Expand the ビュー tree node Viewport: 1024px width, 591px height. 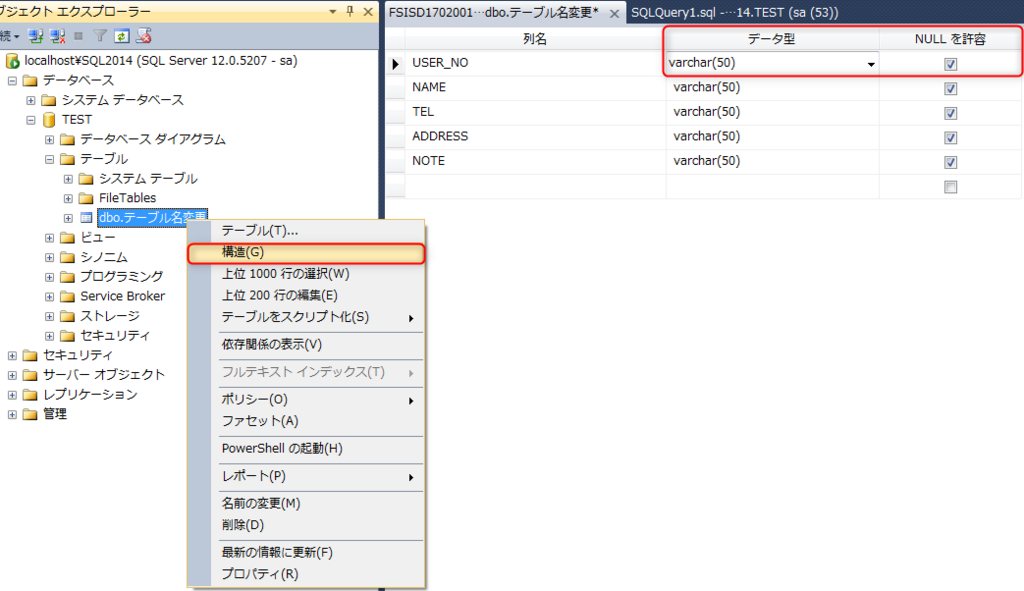49,237
